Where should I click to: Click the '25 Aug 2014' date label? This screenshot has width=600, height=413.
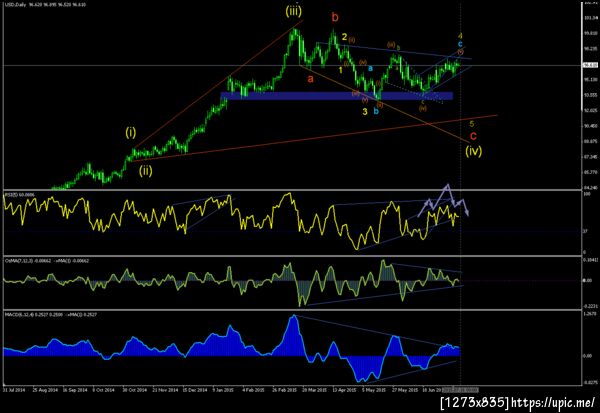(x=45, y=390)
